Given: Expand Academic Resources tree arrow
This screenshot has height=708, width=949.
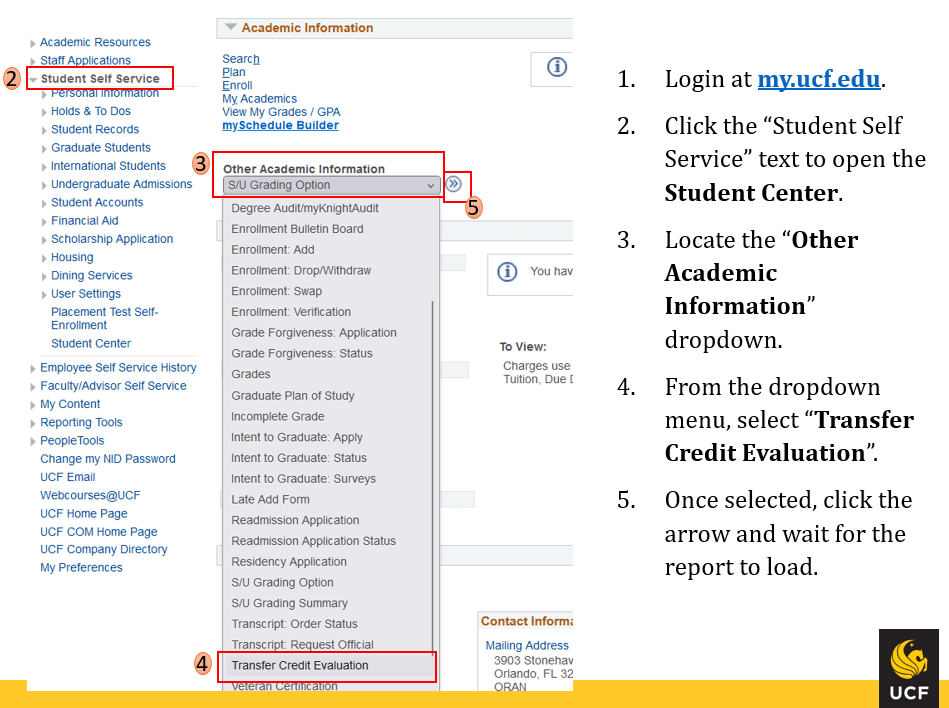Looking at the screenshot, I should pyautogui.click(x=33, y=43).
